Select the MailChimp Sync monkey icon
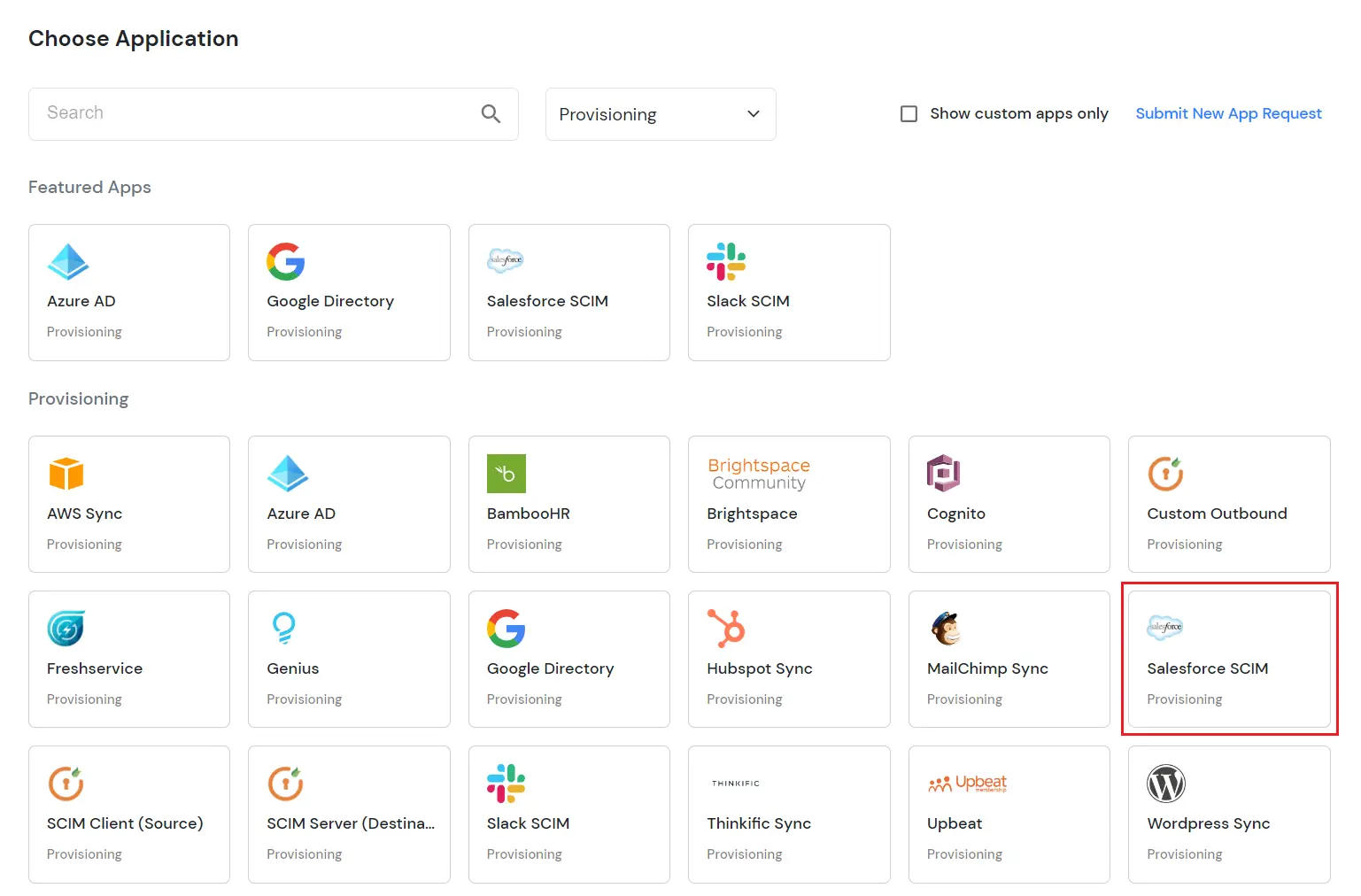 946,630
